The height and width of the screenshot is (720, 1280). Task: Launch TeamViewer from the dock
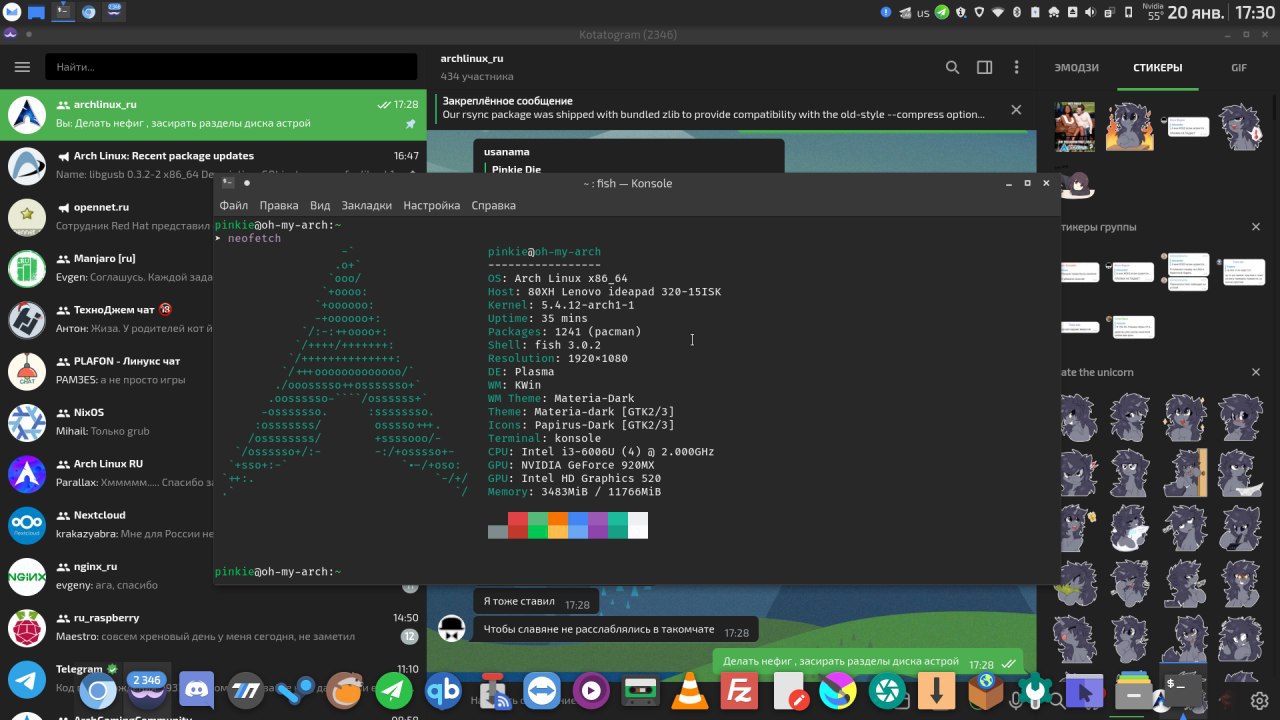click(542, 692)
